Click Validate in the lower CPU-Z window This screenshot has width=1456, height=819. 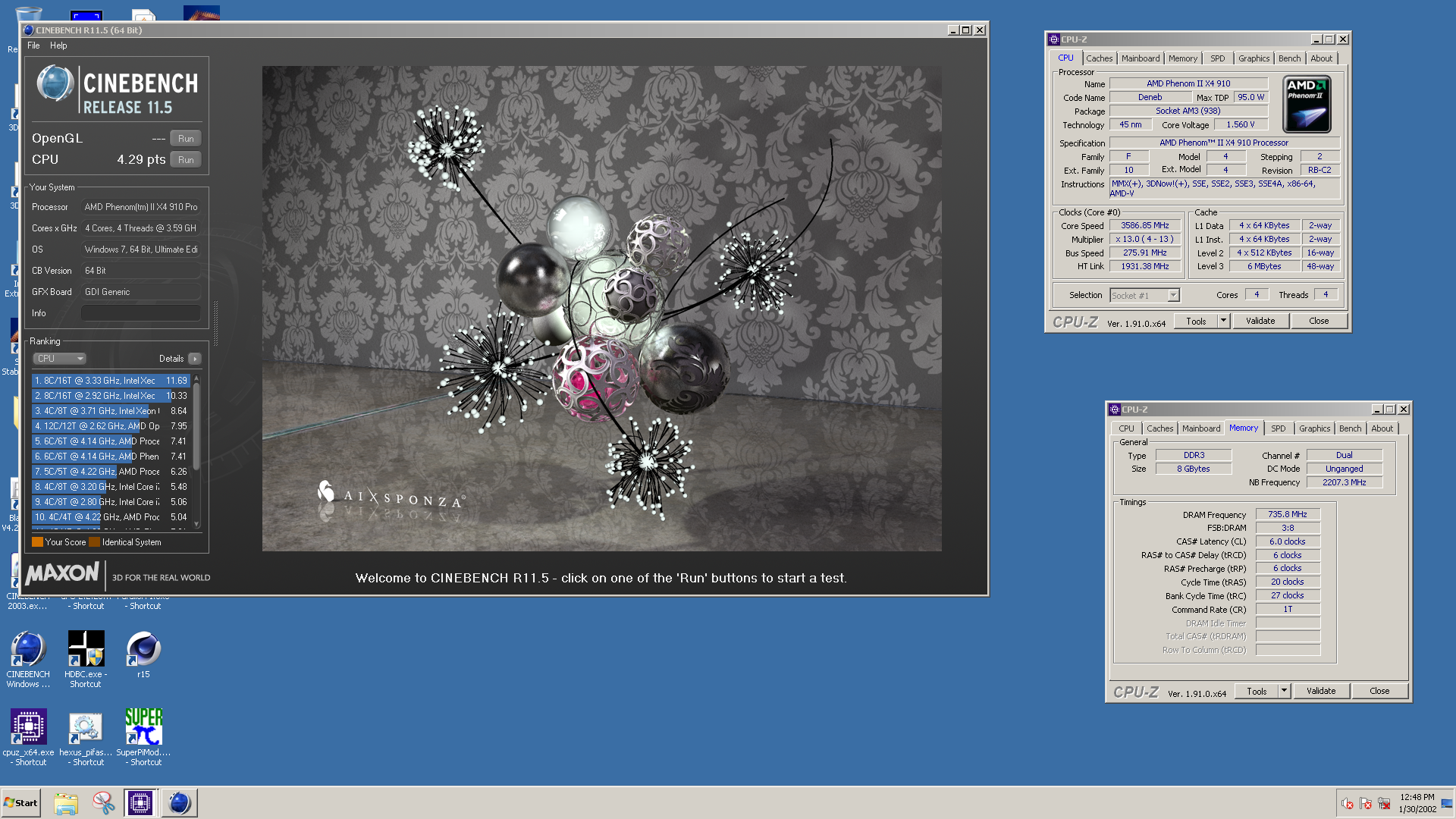(1321, 691)
